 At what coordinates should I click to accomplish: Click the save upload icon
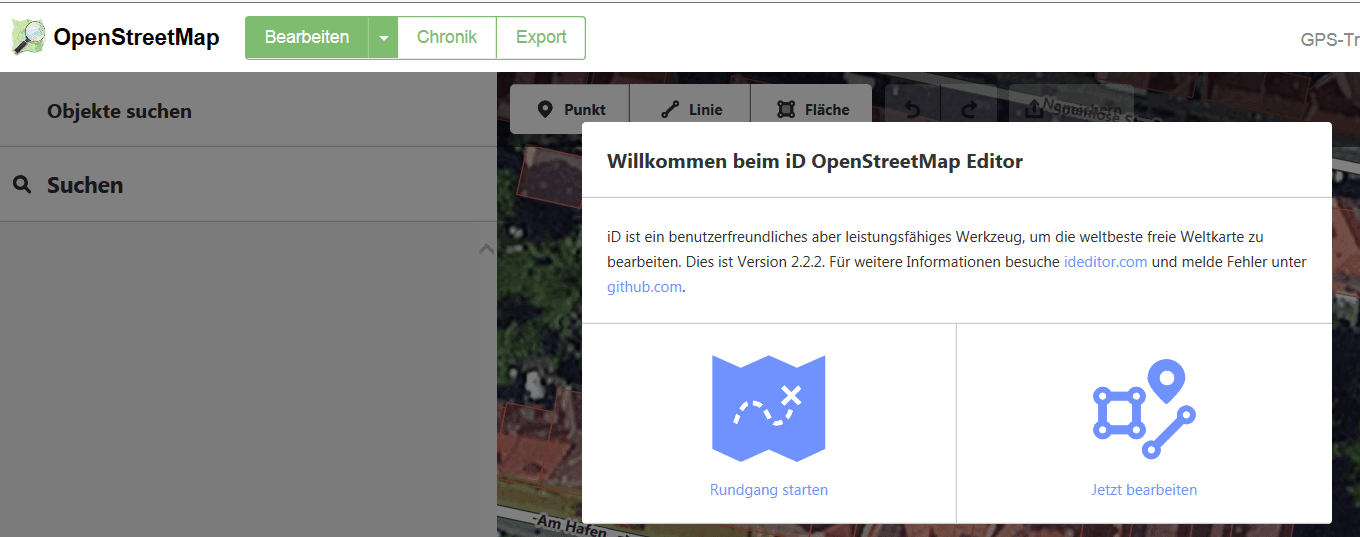pos(1035,109)
